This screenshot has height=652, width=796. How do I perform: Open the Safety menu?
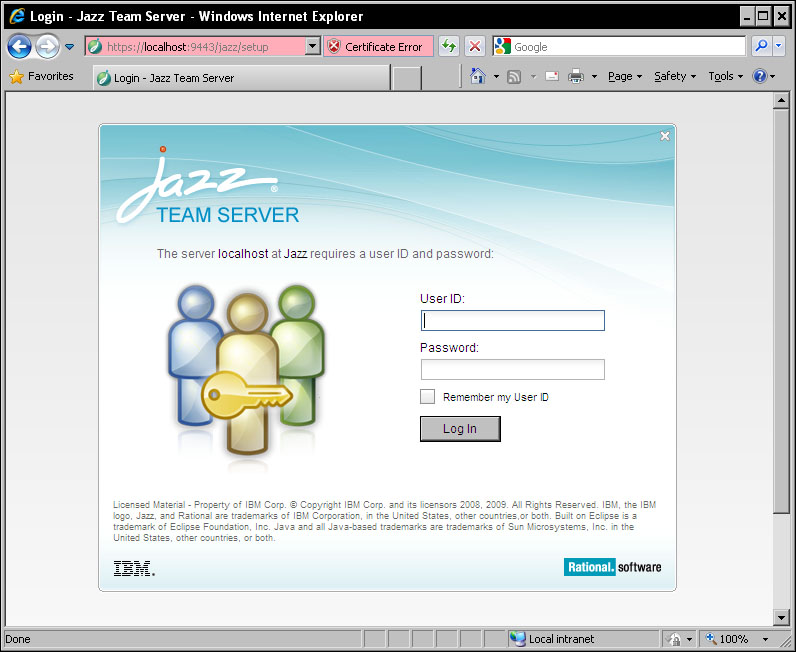(675, 77)
